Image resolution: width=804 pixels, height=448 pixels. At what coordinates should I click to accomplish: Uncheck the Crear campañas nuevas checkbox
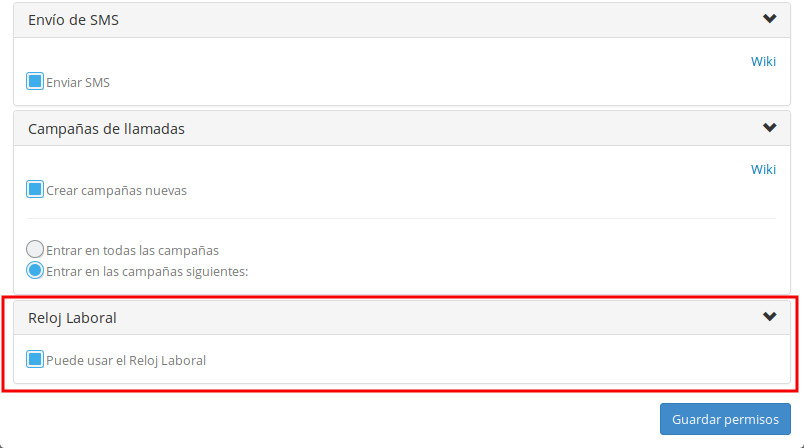click(35, 189)
